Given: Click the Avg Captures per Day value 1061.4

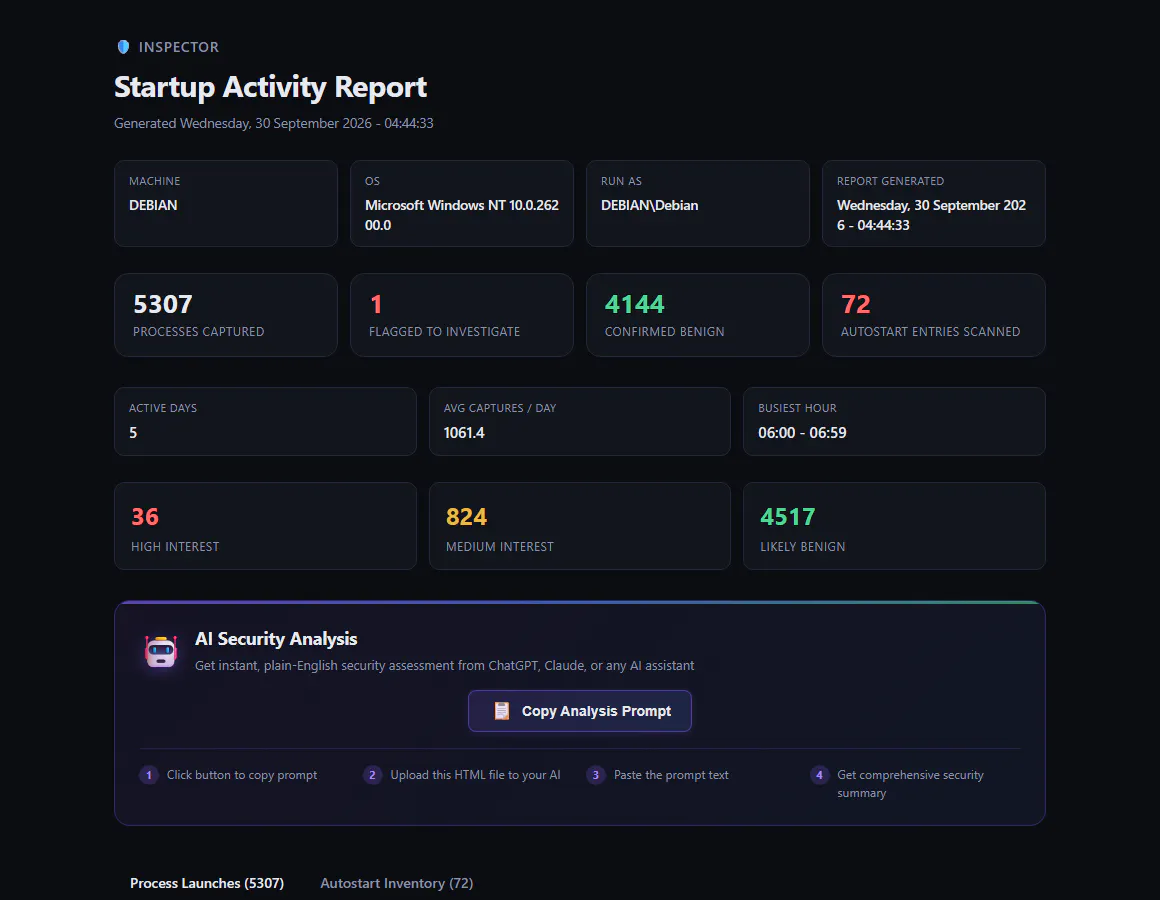Looking at the screenshot, I should tap(464, 433).
